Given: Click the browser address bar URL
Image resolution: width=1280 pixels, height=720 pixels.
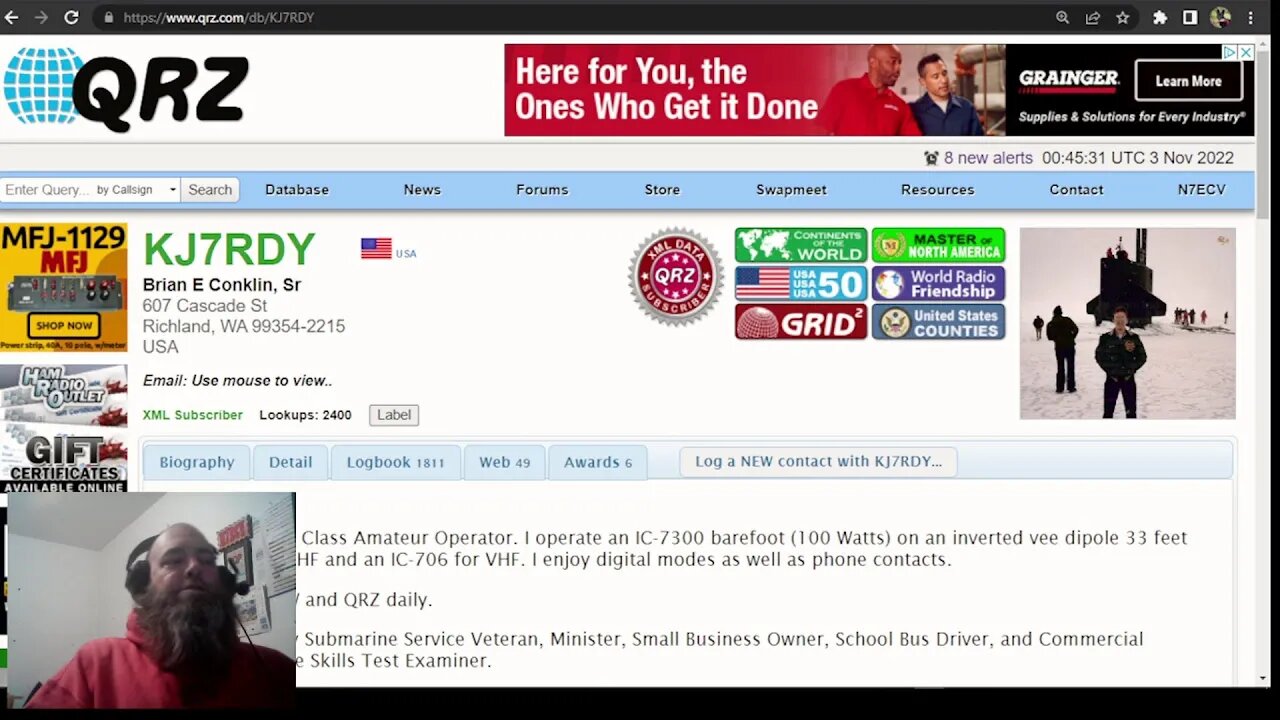Looking at the screenshot, I should 218,17.
